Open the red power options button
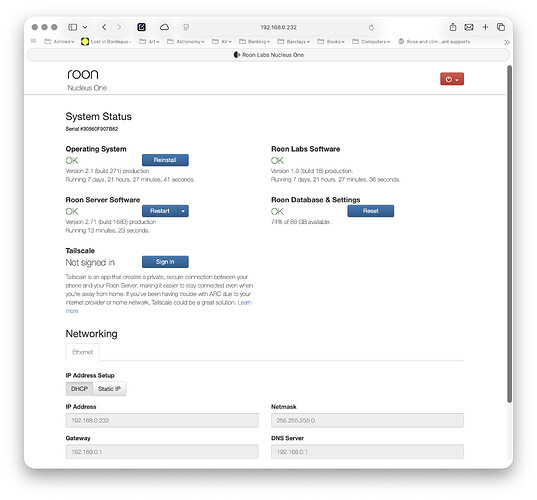 (452, 79)
